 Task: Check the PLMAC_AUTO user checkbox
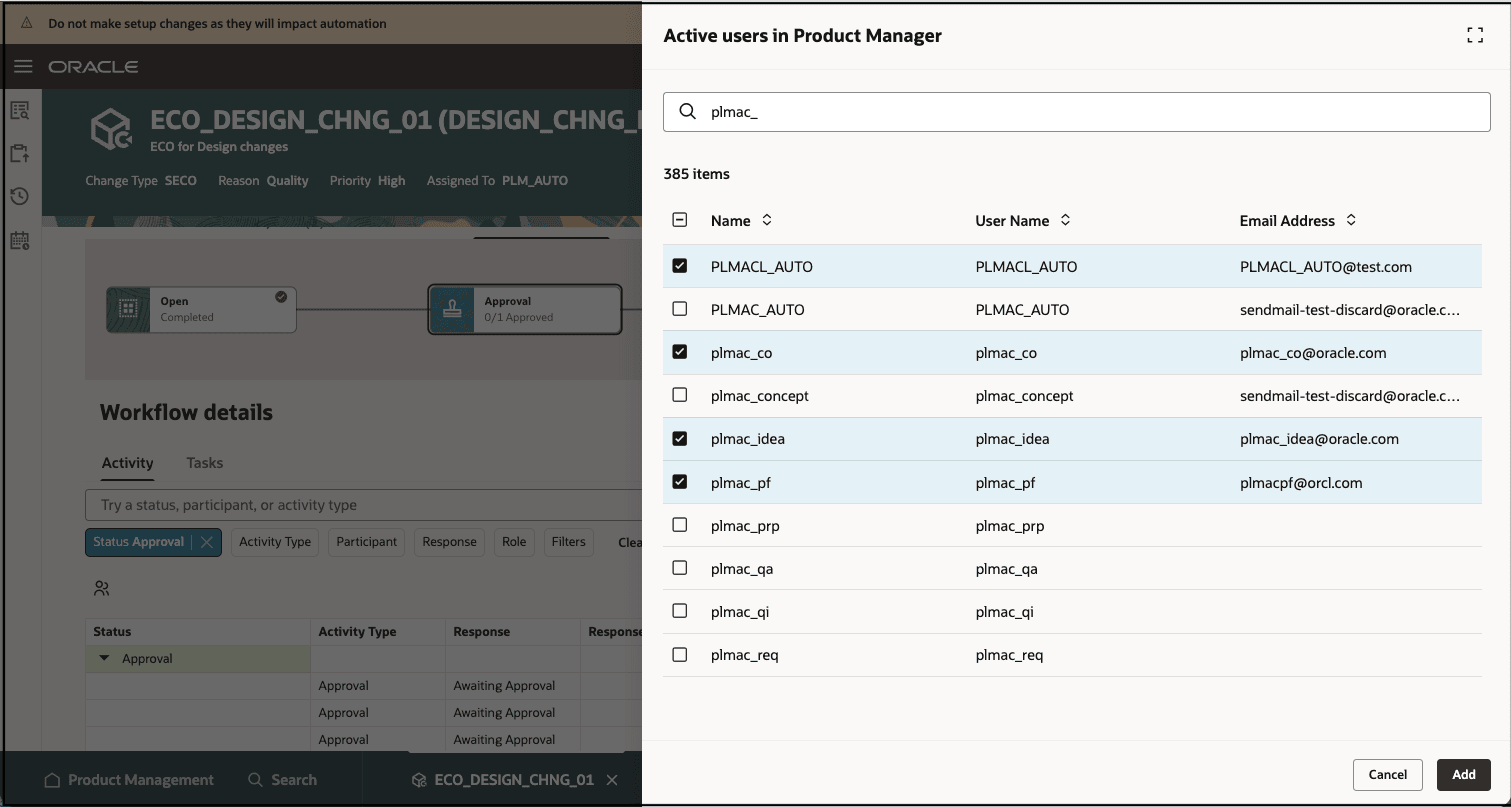coord(680,309)
